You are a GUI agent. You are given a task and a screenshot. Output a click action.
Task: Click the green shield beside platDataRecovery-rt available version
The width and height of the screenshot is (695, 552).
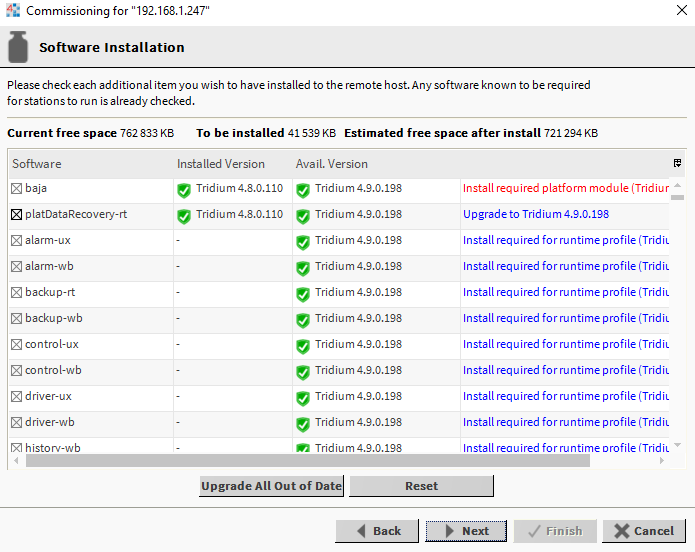point(302,215)
